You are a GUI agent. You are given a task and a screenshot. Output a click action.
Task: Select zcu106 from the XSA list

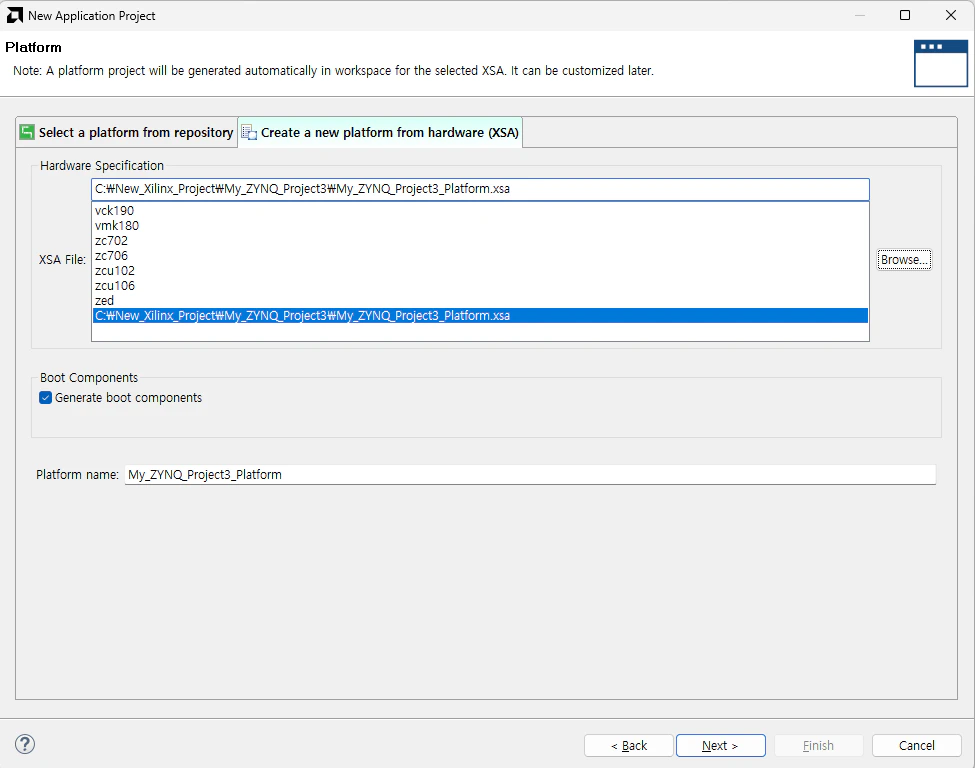480,285
